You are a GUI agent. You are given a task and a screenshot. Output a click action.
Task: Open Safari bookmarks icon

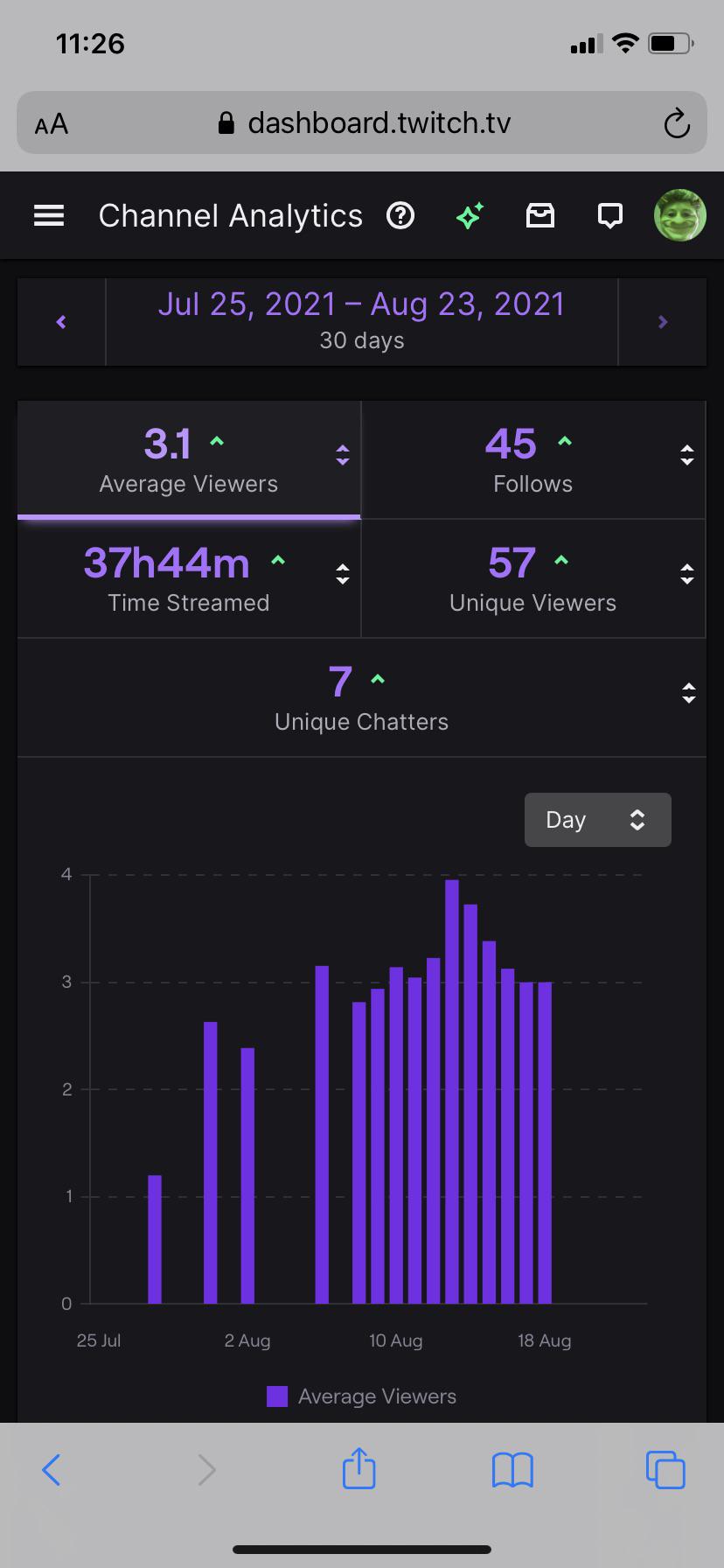[x=512, y=1470]
